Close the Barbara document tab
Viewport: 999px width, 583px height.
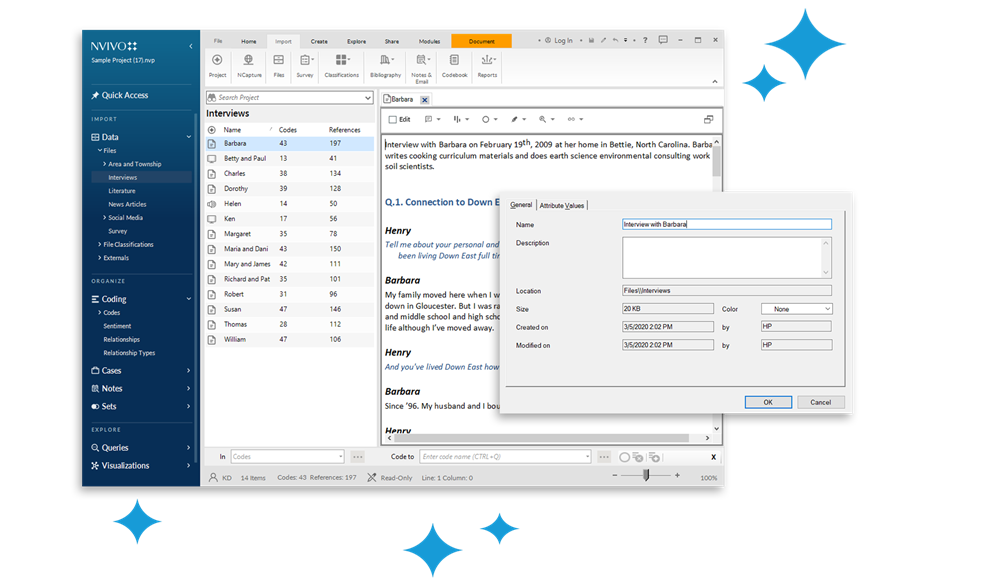click(x=424, y=99)
